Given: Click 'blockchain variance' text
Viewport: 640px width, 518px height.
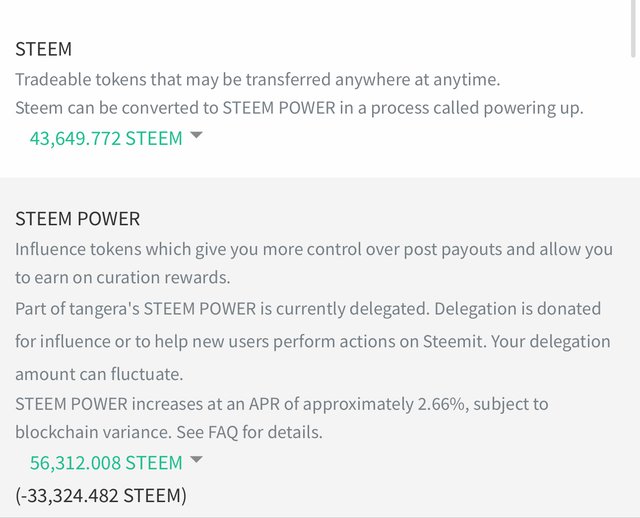Looking at the screenshot, I should pos(93,432).
